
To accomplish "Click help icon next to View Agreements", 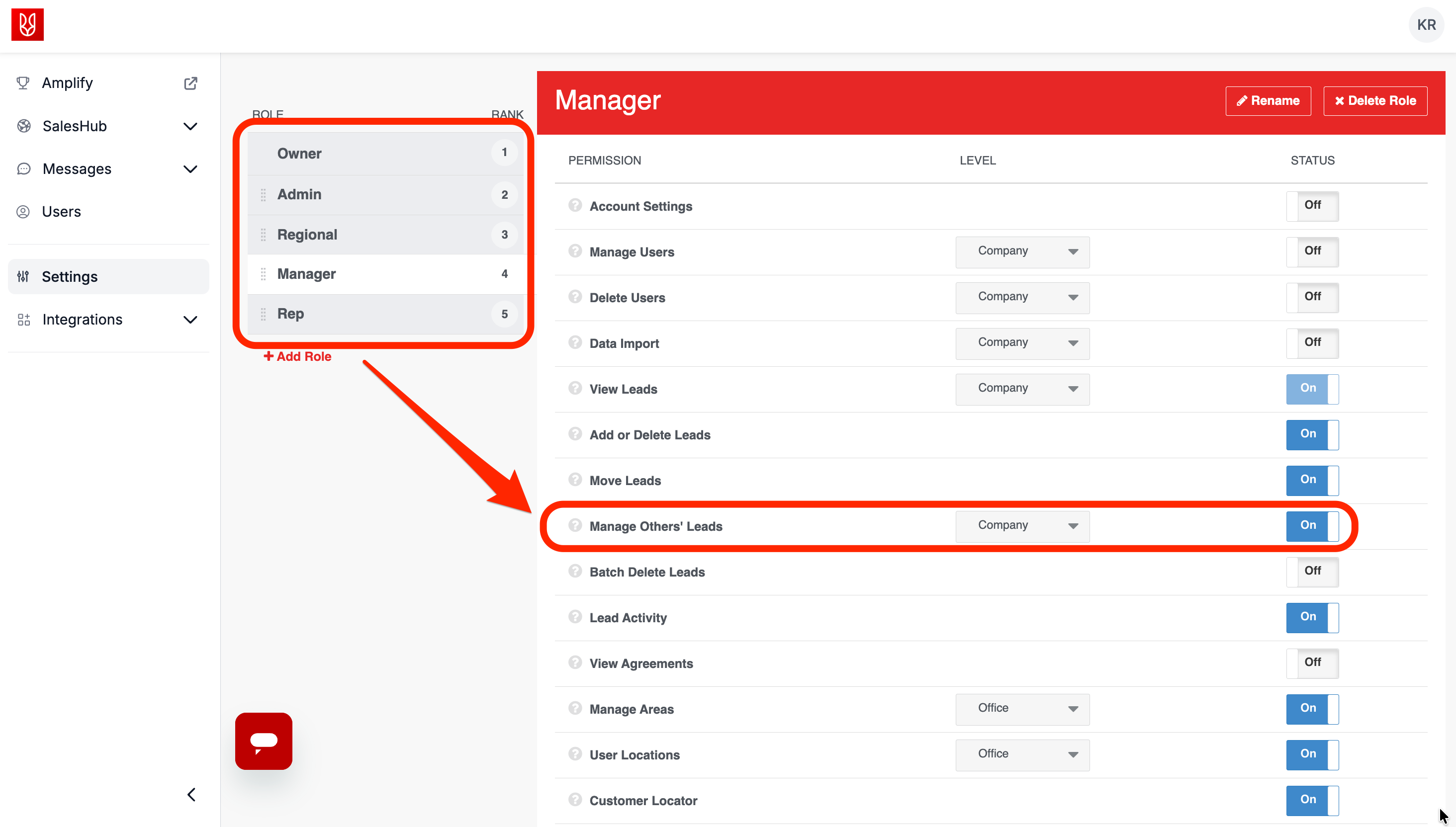I will pos(574,663).
